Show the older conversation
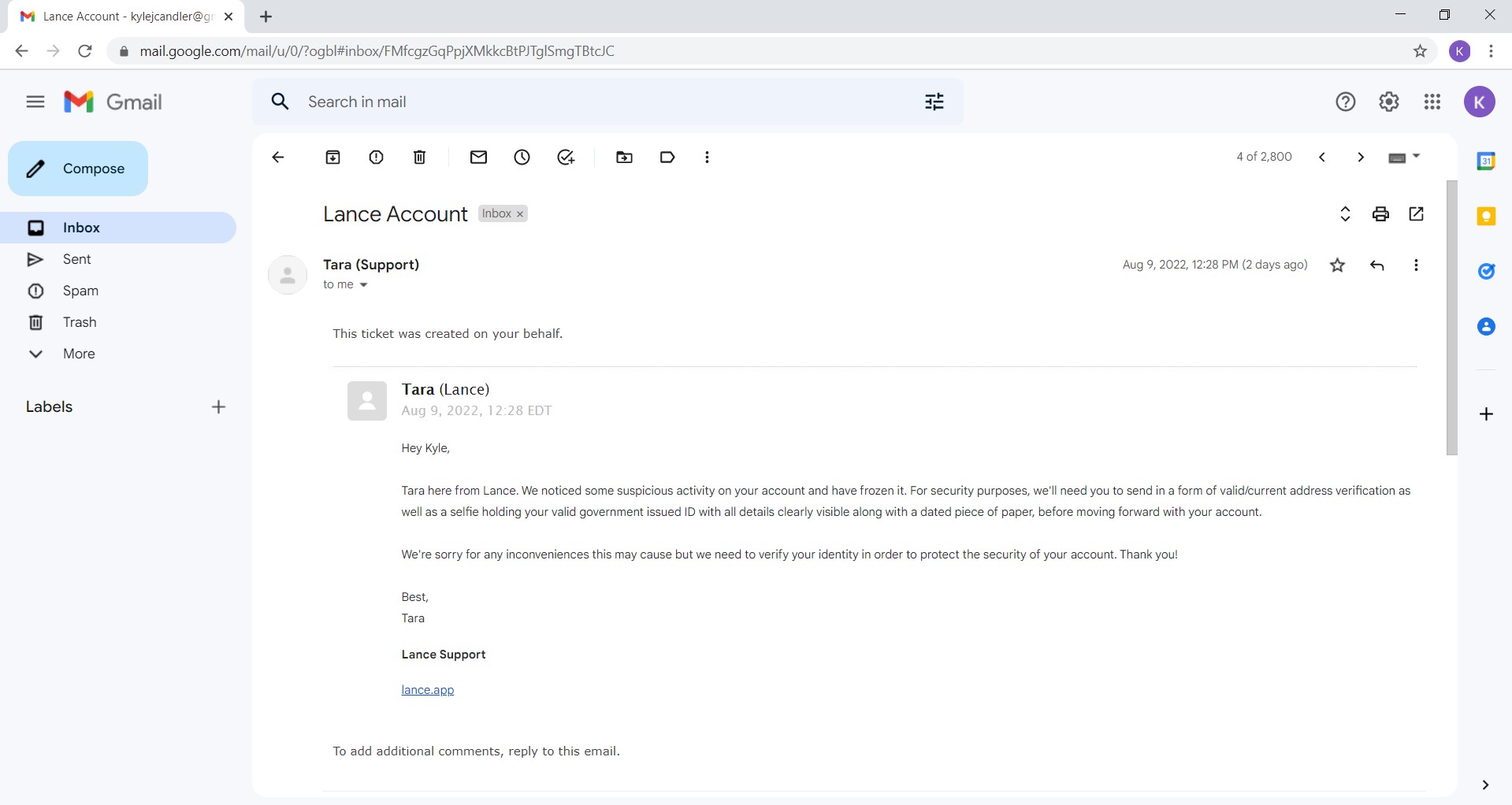The image size is (1512, 805). pos(1361,157)
